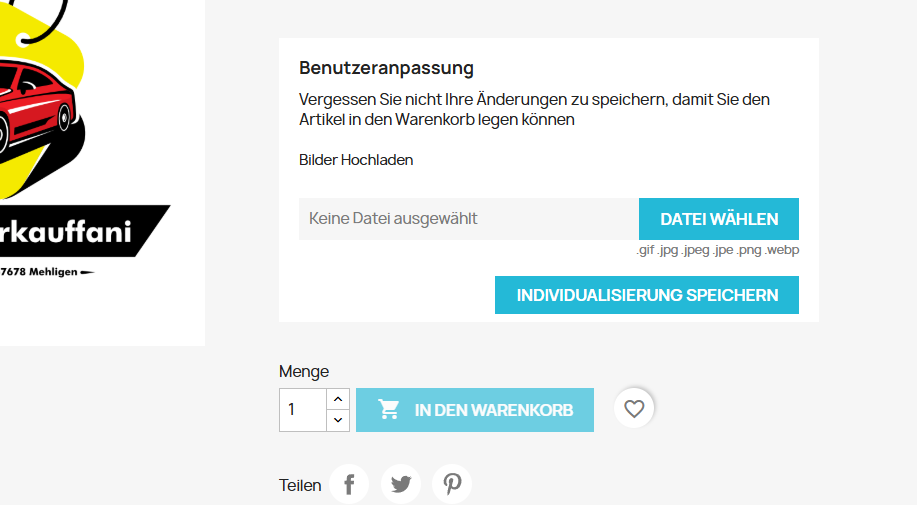Click the Datei wählen button

coord(719,219)
